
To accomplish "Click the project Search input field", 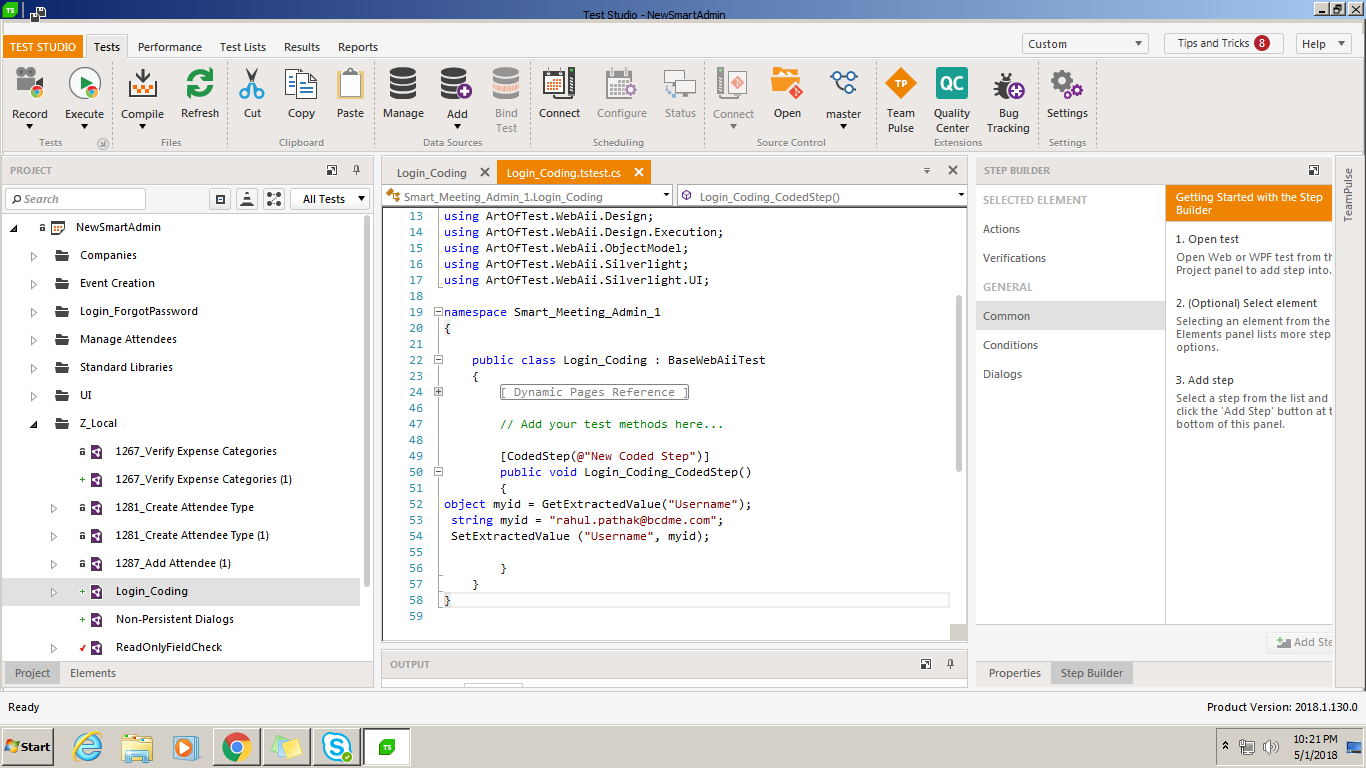I will tap(80, 199).
